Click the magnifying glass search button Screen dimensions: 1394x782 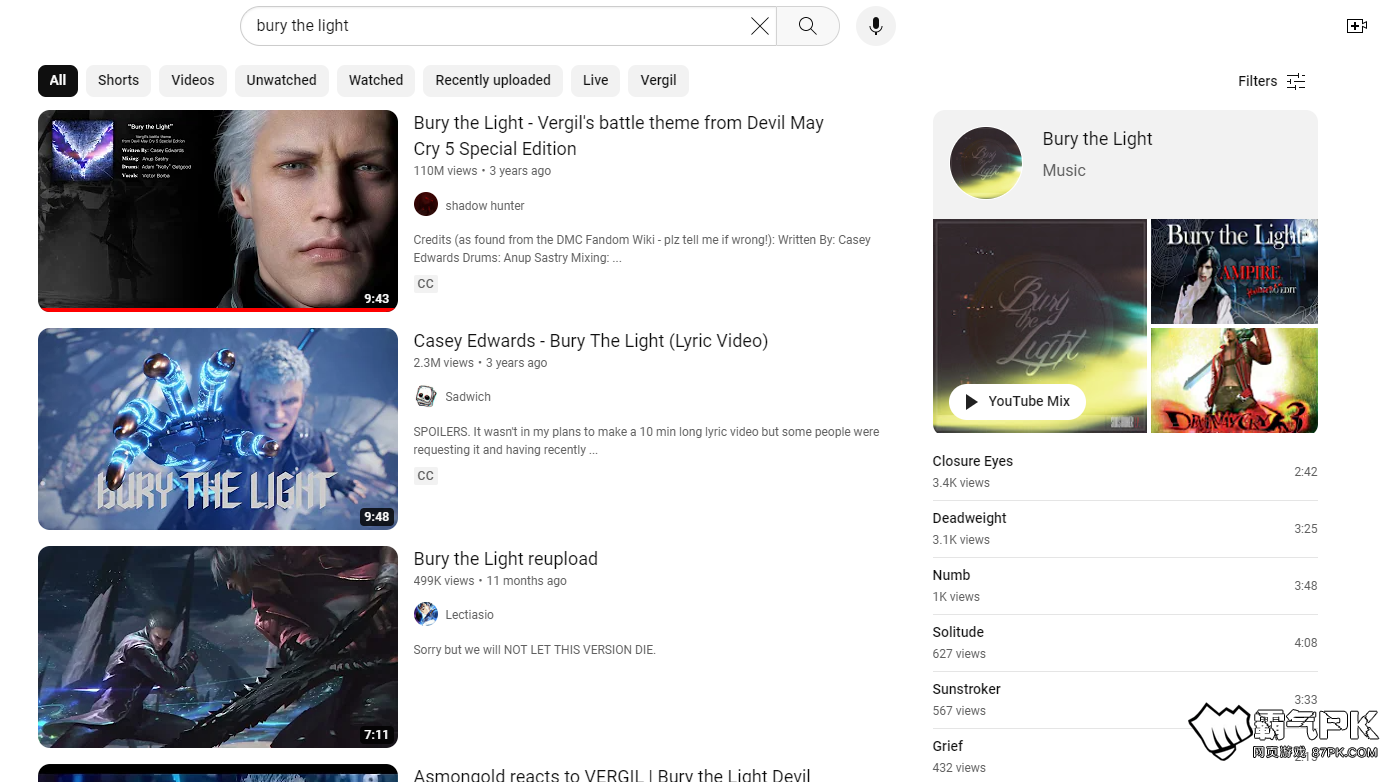click(808, 26)
